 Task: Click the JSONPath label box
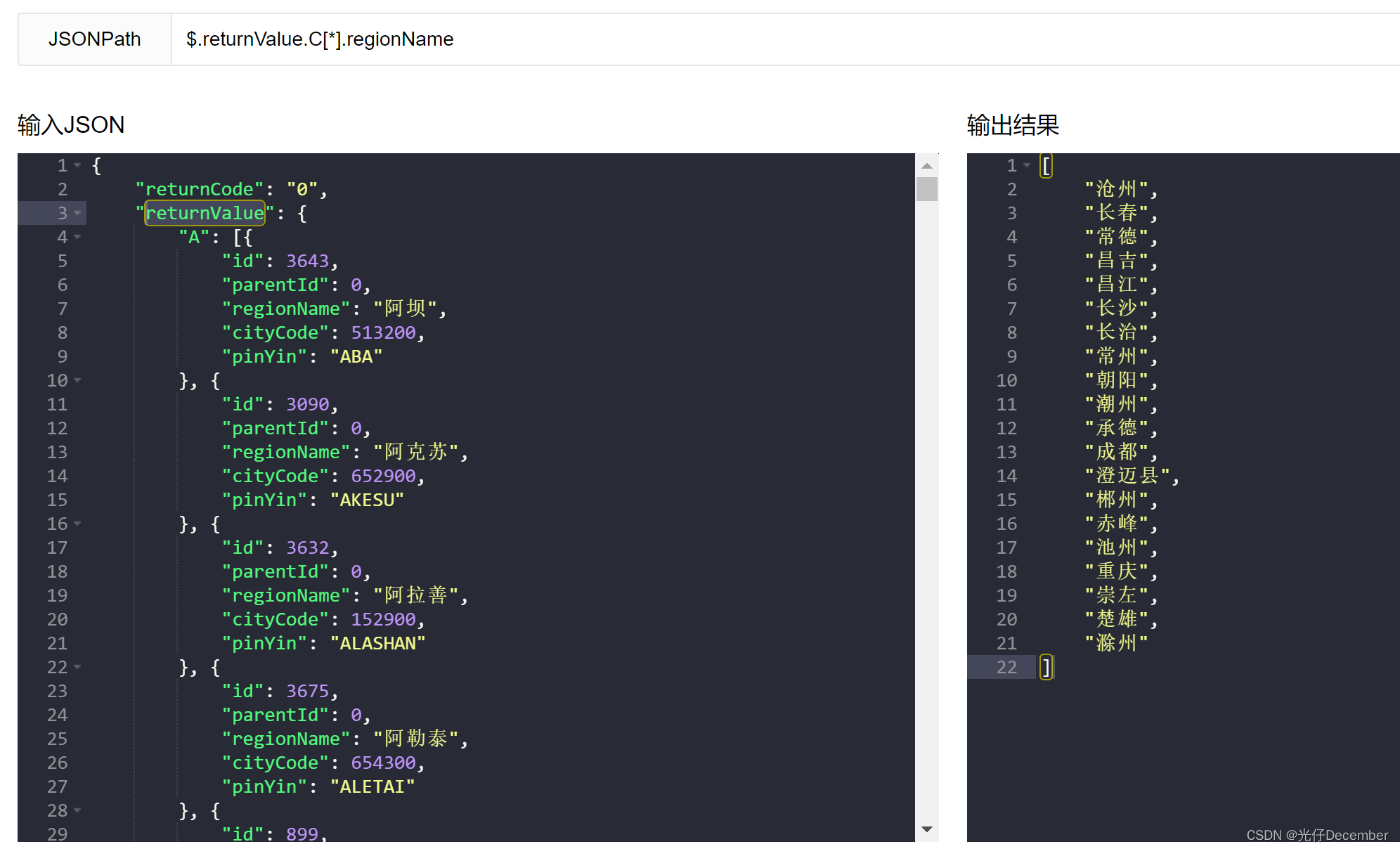click(x=95, y=39)
